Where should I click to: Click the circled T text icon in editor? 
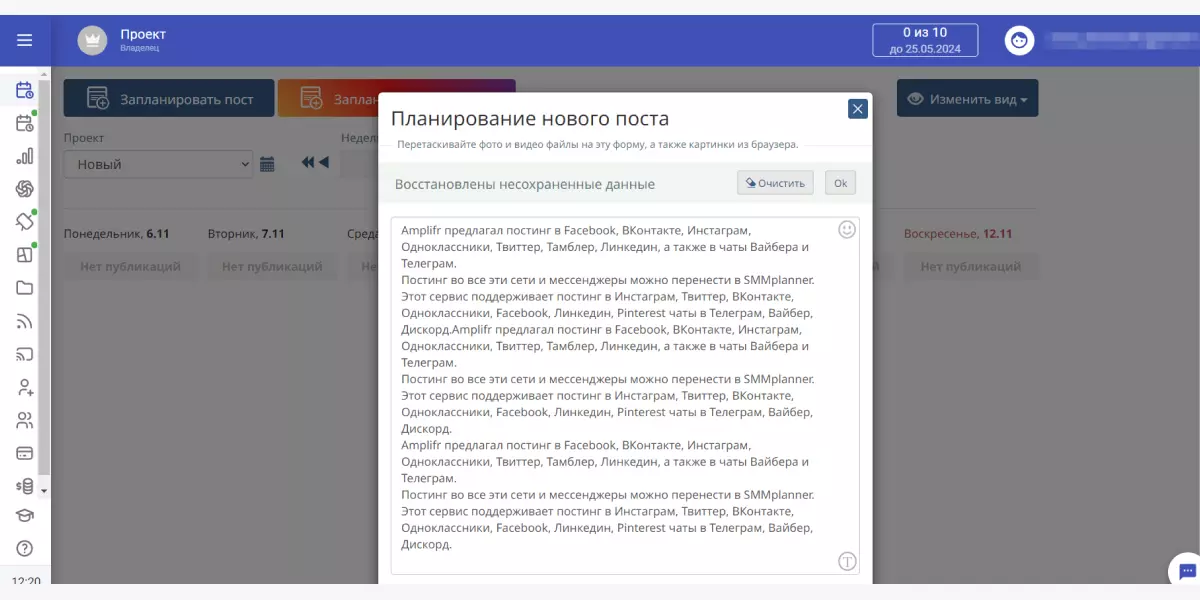pos(847,561)
